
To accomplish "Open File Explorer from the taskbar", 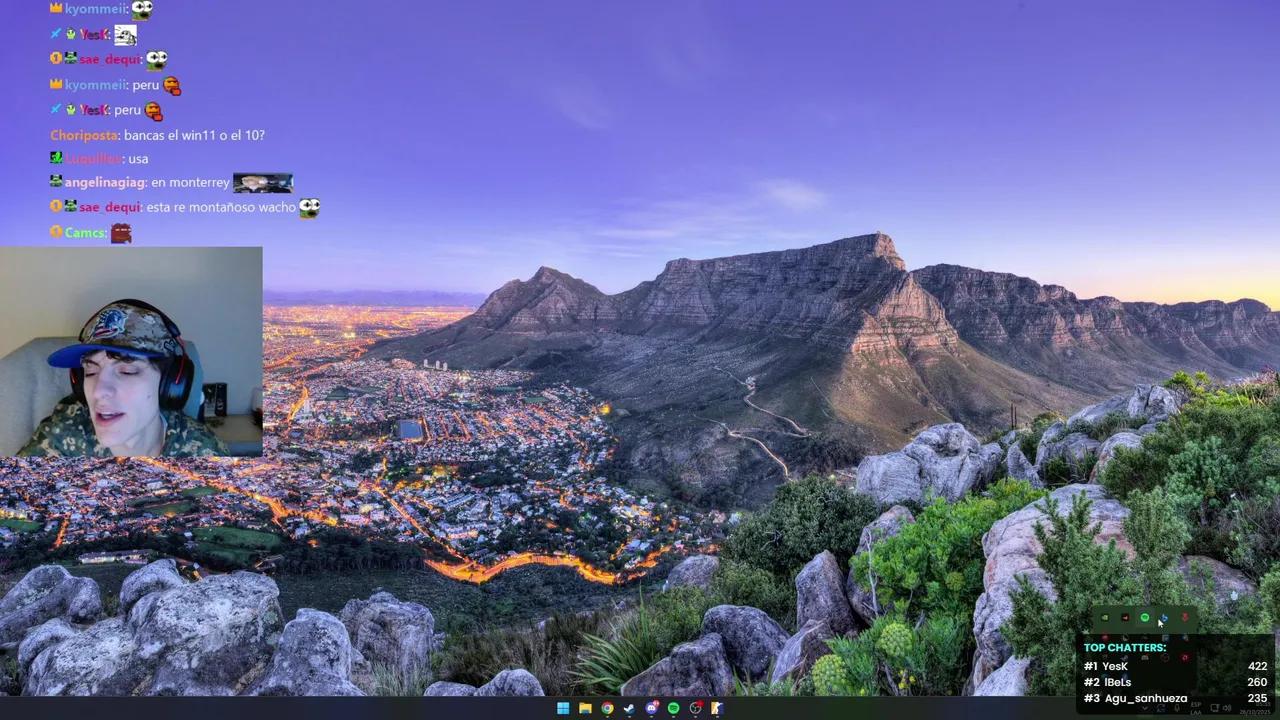I will (x=585, y=708).
